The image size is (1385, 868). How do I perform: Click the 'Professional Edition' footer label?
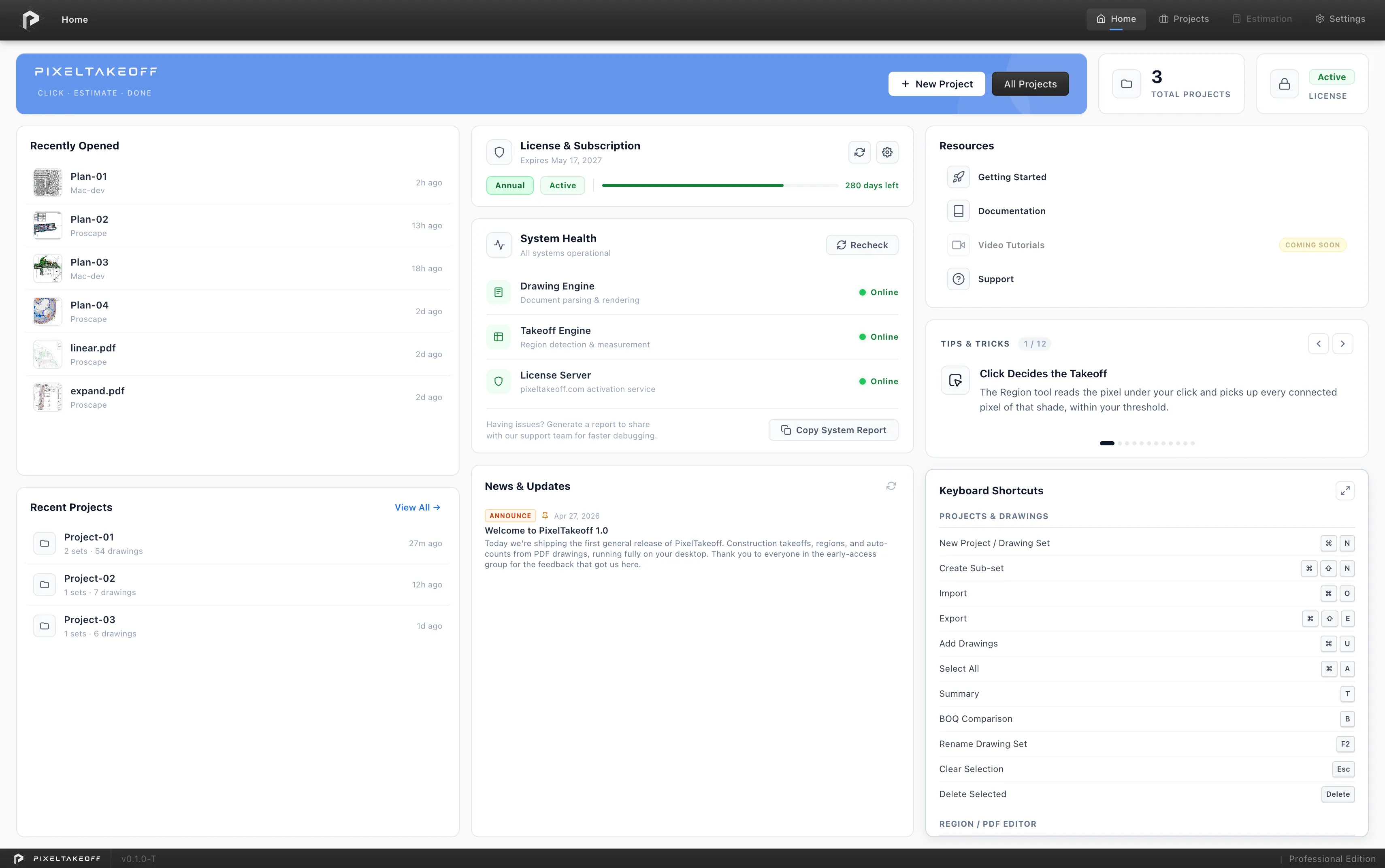pos(1332,859)
